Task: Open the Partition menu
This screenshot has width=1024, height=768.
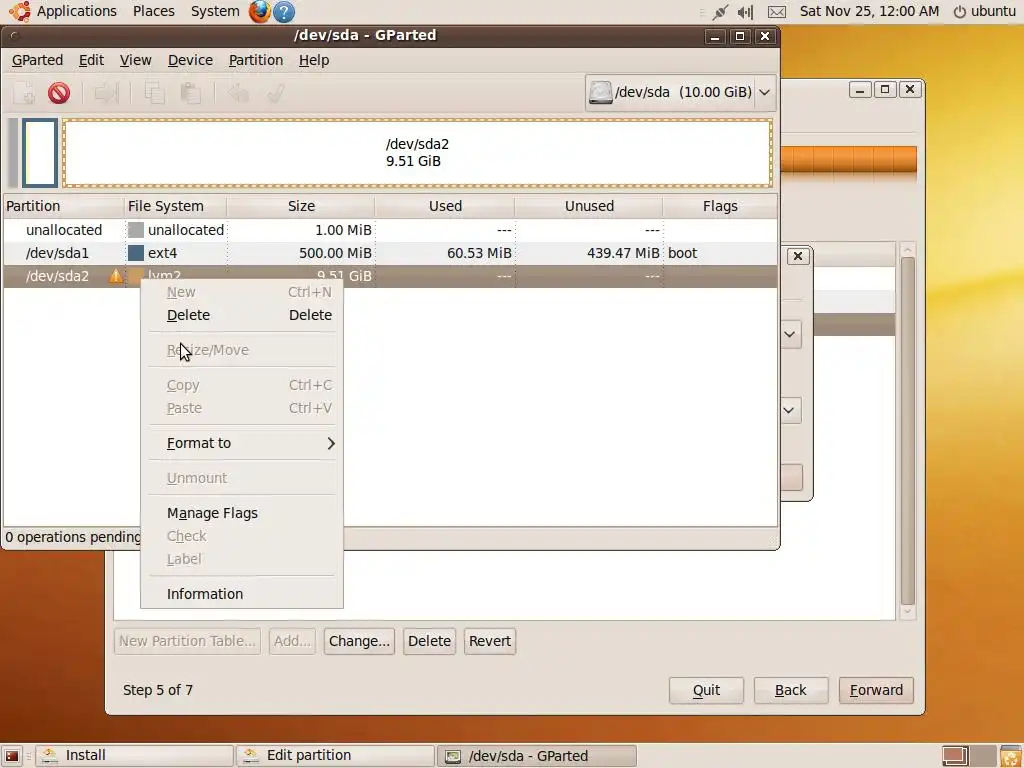Action: [x=256, y=60]
